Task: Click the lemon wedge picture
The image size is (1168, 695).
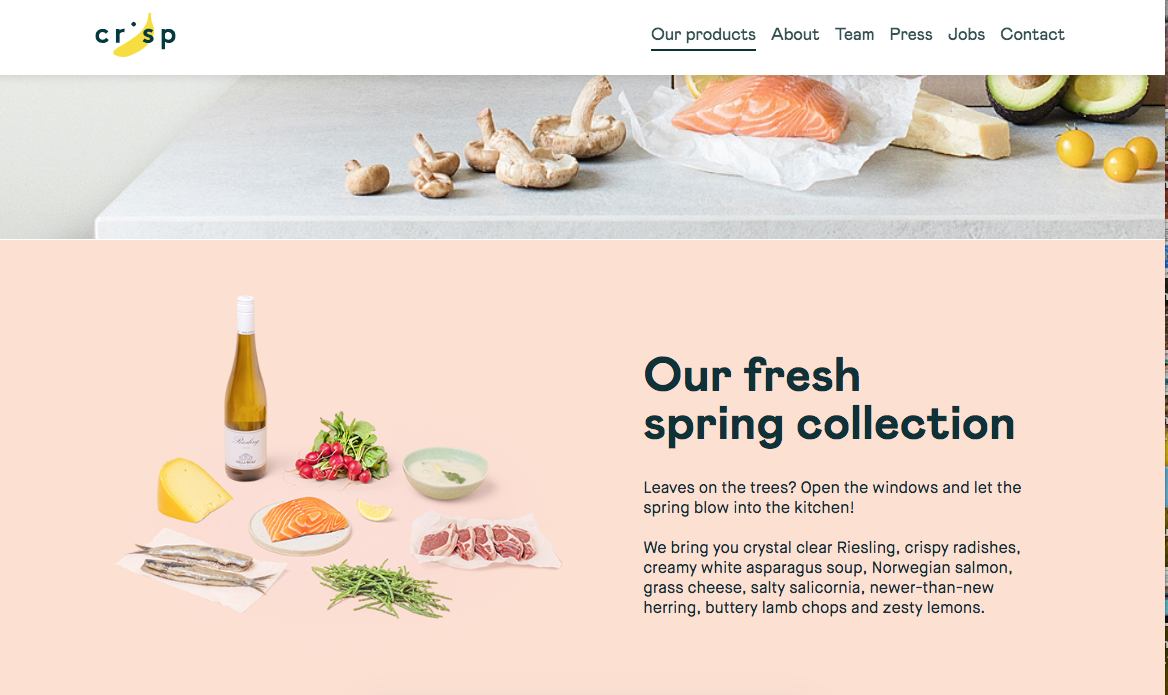Action: (374, 510)
